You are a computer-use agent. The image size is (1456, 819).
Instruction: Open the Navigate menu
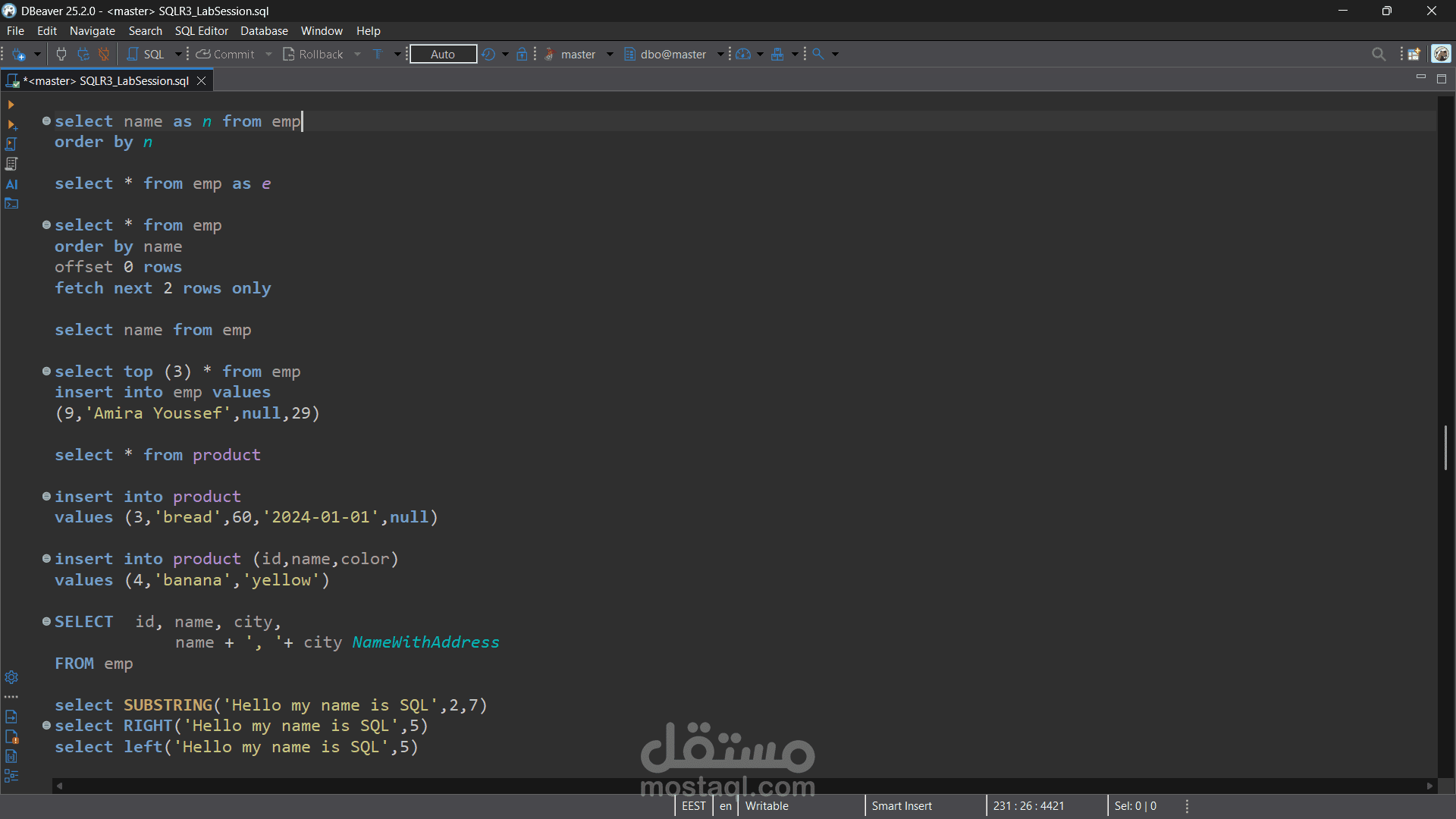(x=93, y=31)
